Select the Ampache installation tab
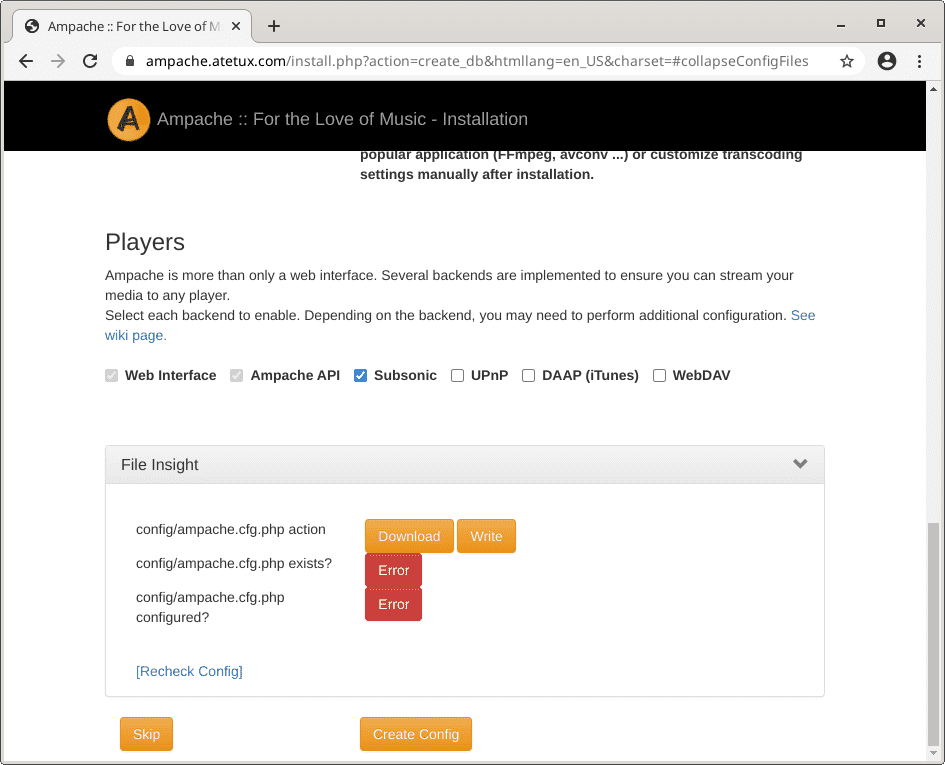 tap(130, 27)
